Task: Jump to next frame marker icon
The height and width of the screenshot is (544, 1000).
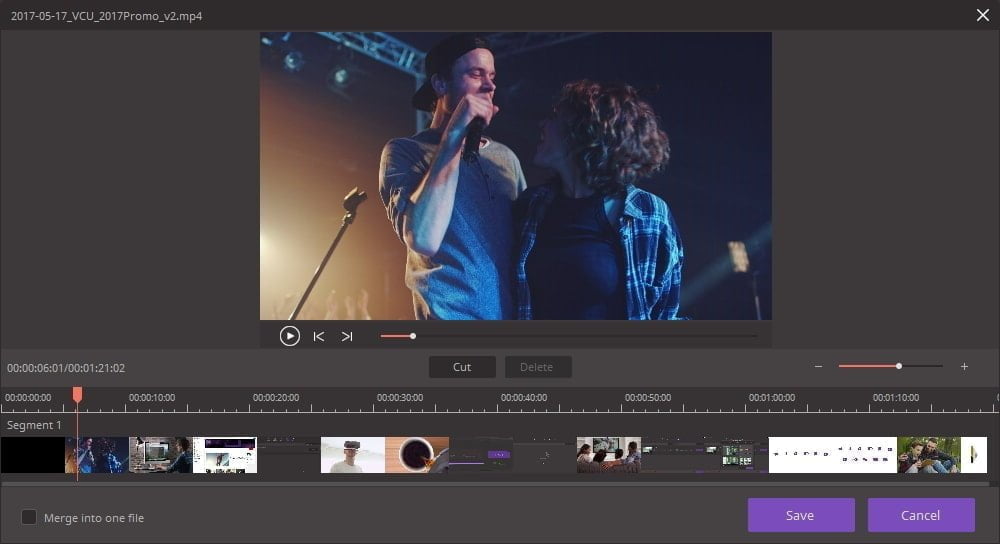Action: (x=347, y=336)
